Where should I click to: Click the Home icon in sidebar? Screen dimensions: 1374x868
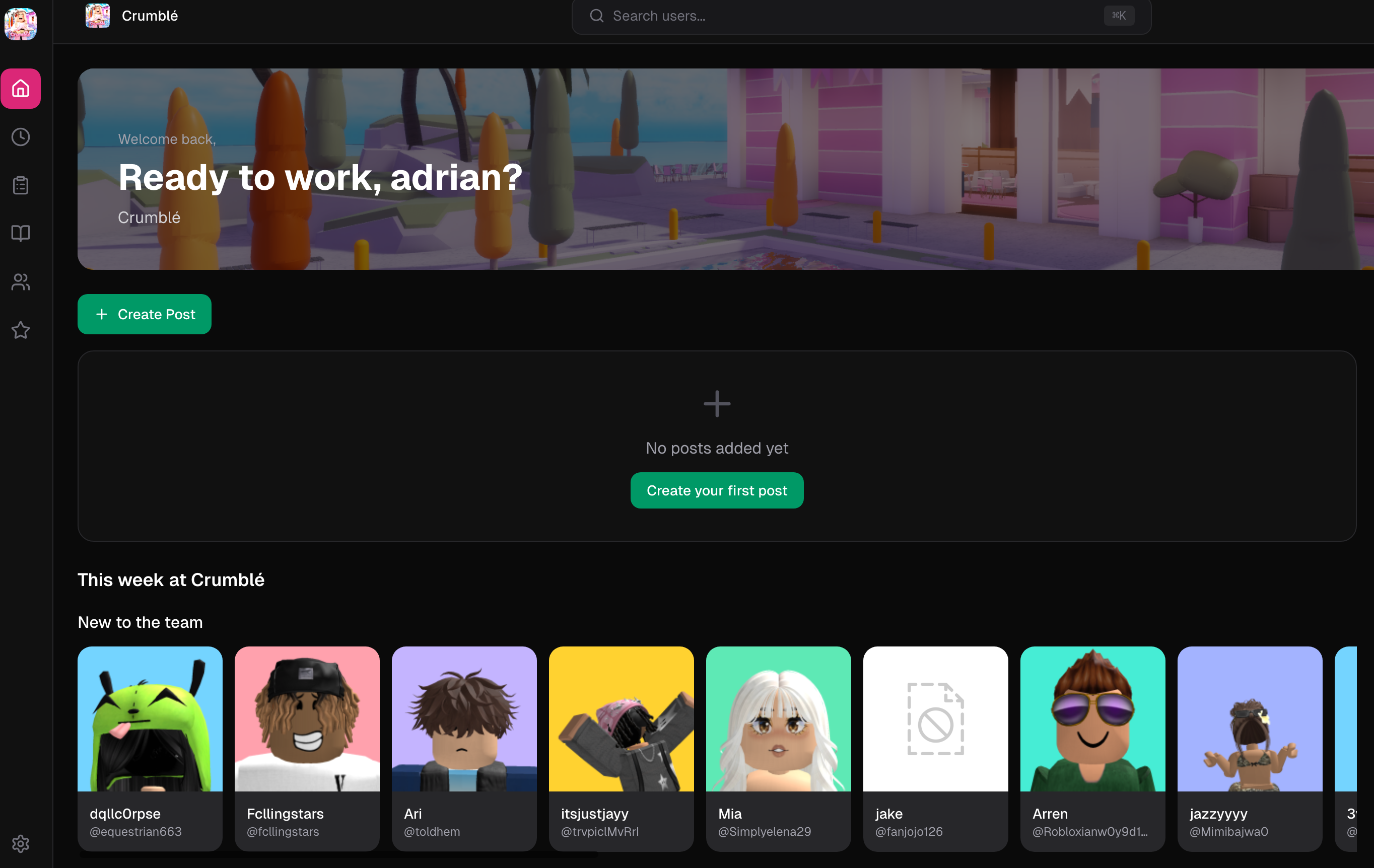tap(21, 89)
